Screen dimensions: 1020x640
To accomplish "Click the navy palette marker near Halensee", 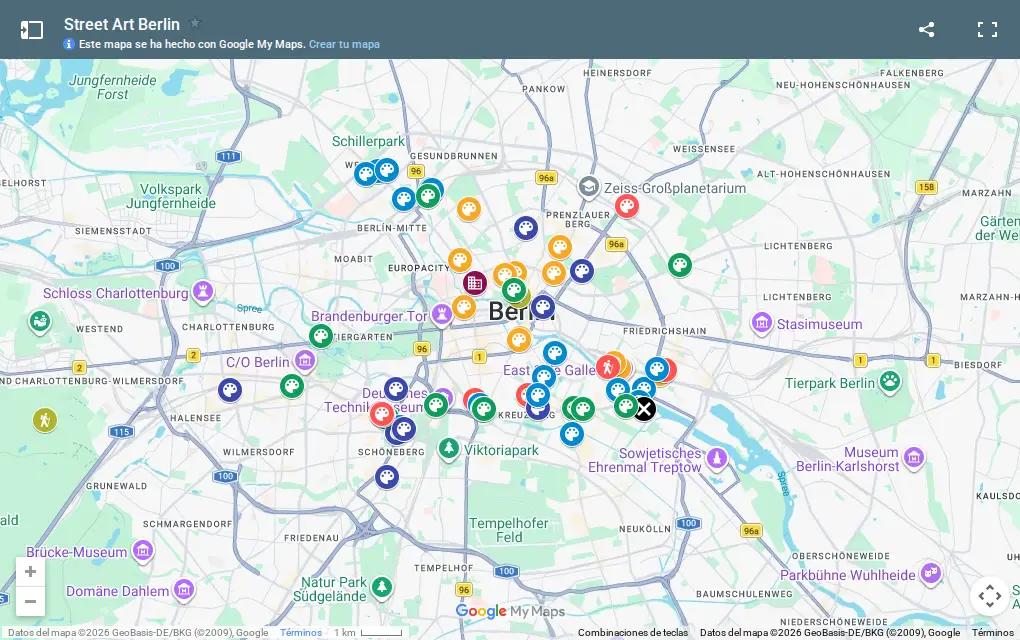I will tap(230, 390).
